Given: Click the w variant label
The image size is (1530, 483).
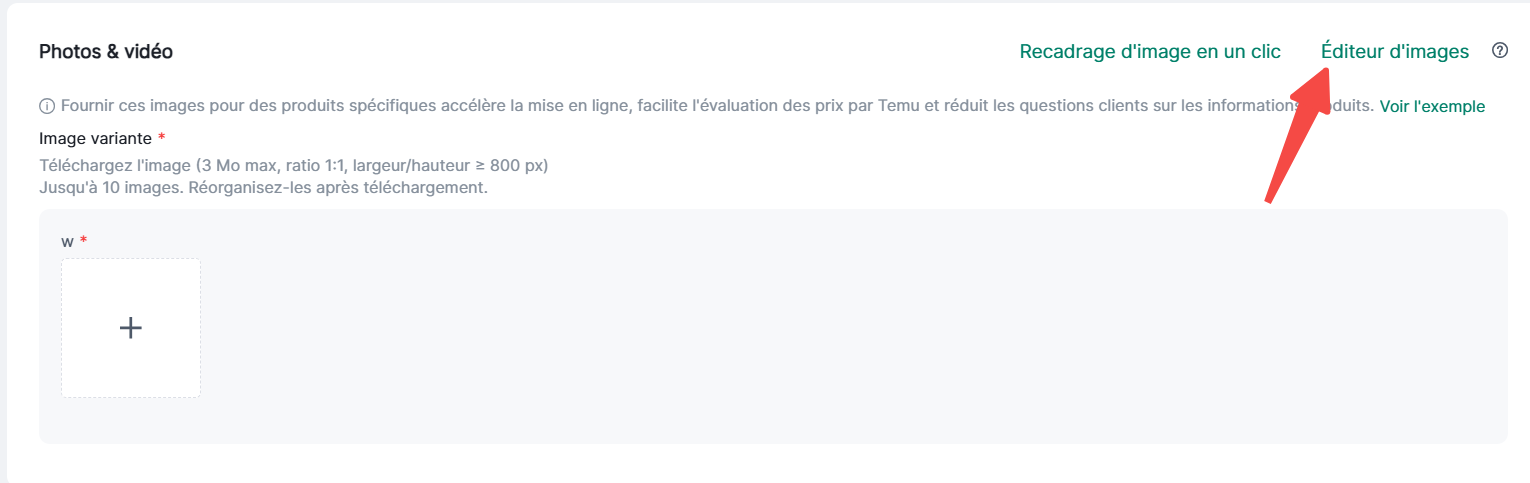Looking at the screenshot, I should (68, 241).
